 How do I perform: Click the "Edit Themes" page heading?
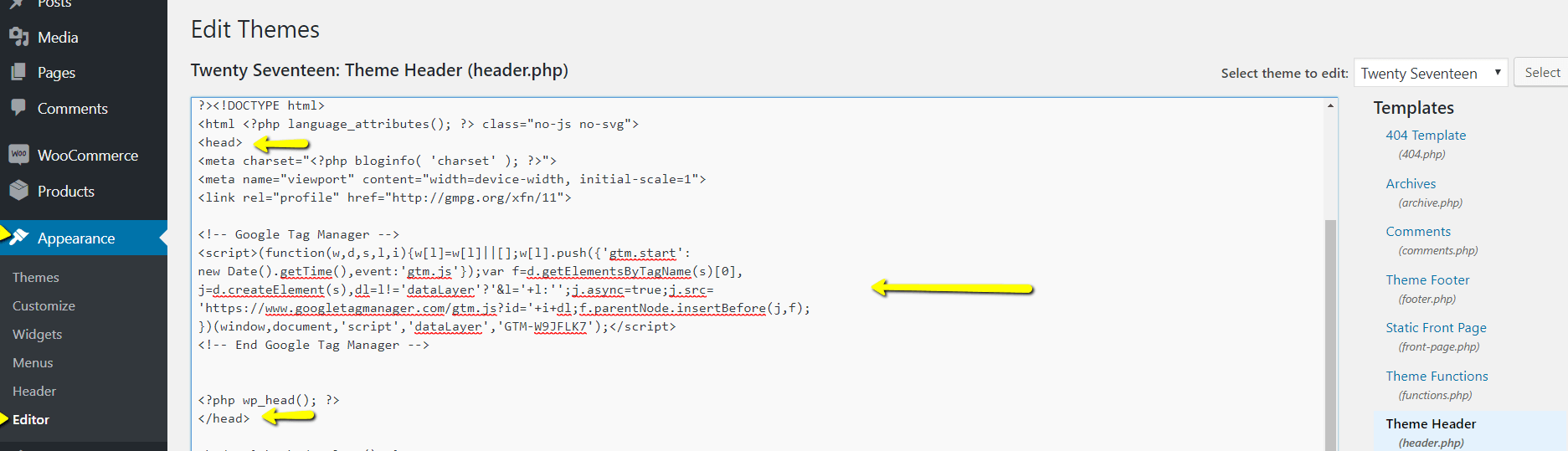pos(255,29)
